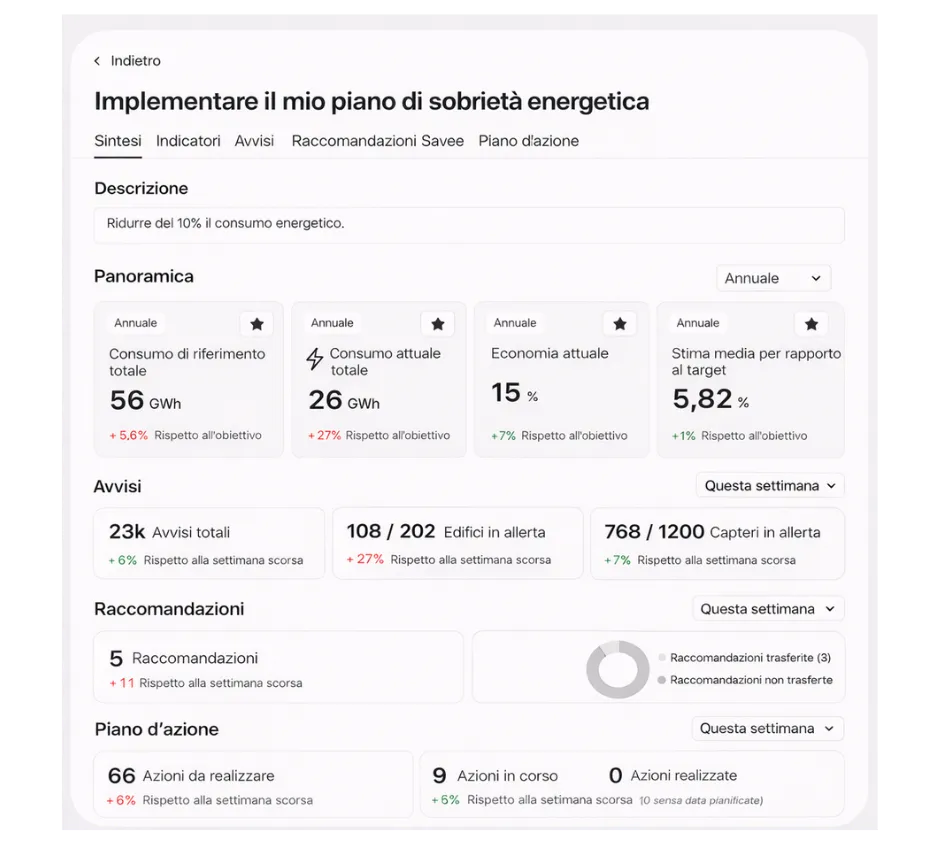
Task: Open the Questa settimana dropdown for Raccomandazioni
Action: coord(768,608)
